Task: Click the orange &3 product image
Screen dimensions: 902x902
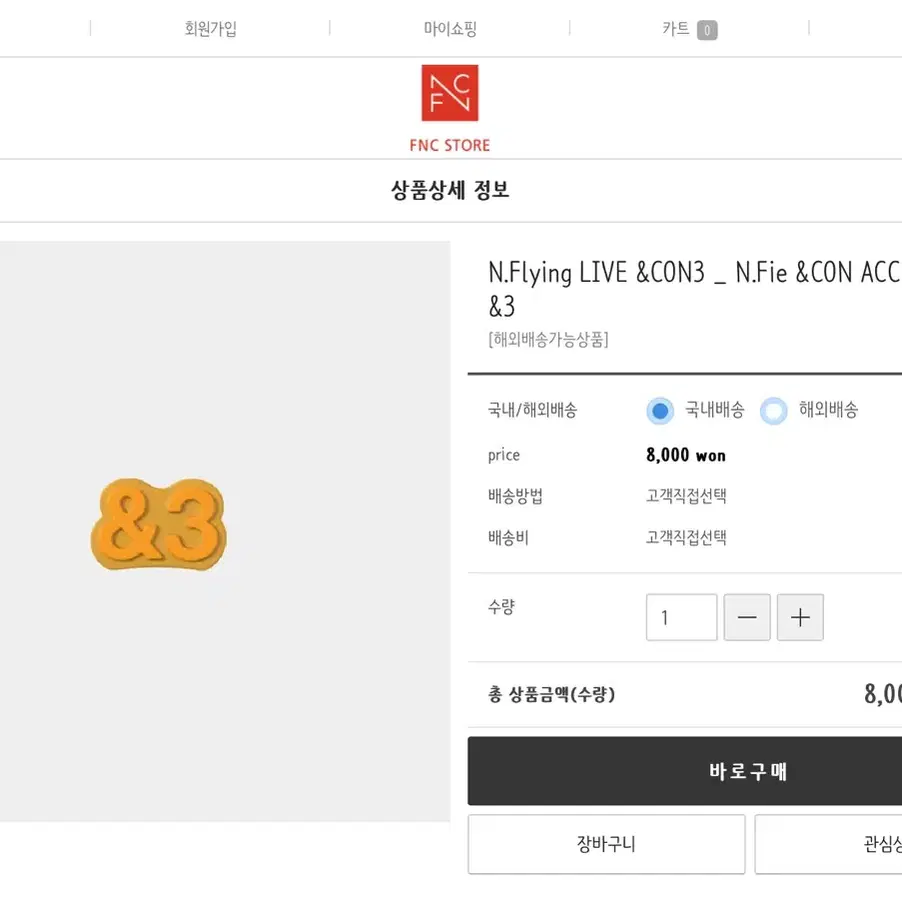Action: pyautogui.click(x=159, y=524)
